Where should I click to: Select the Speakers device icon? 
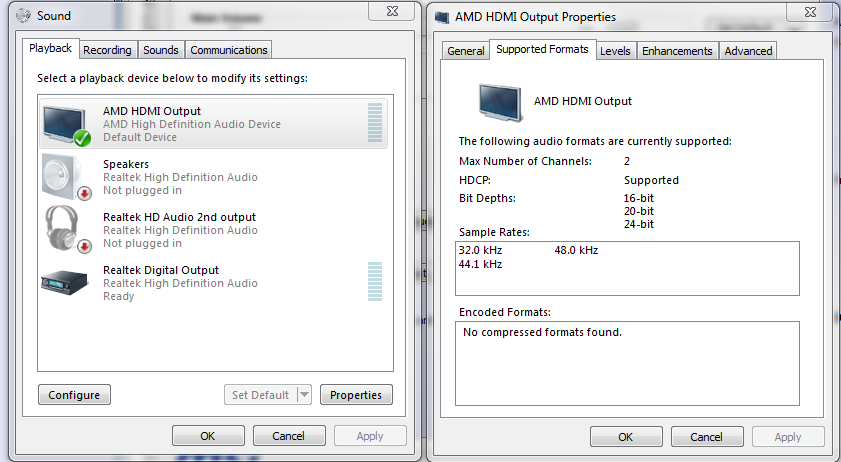tap(67, 177)
